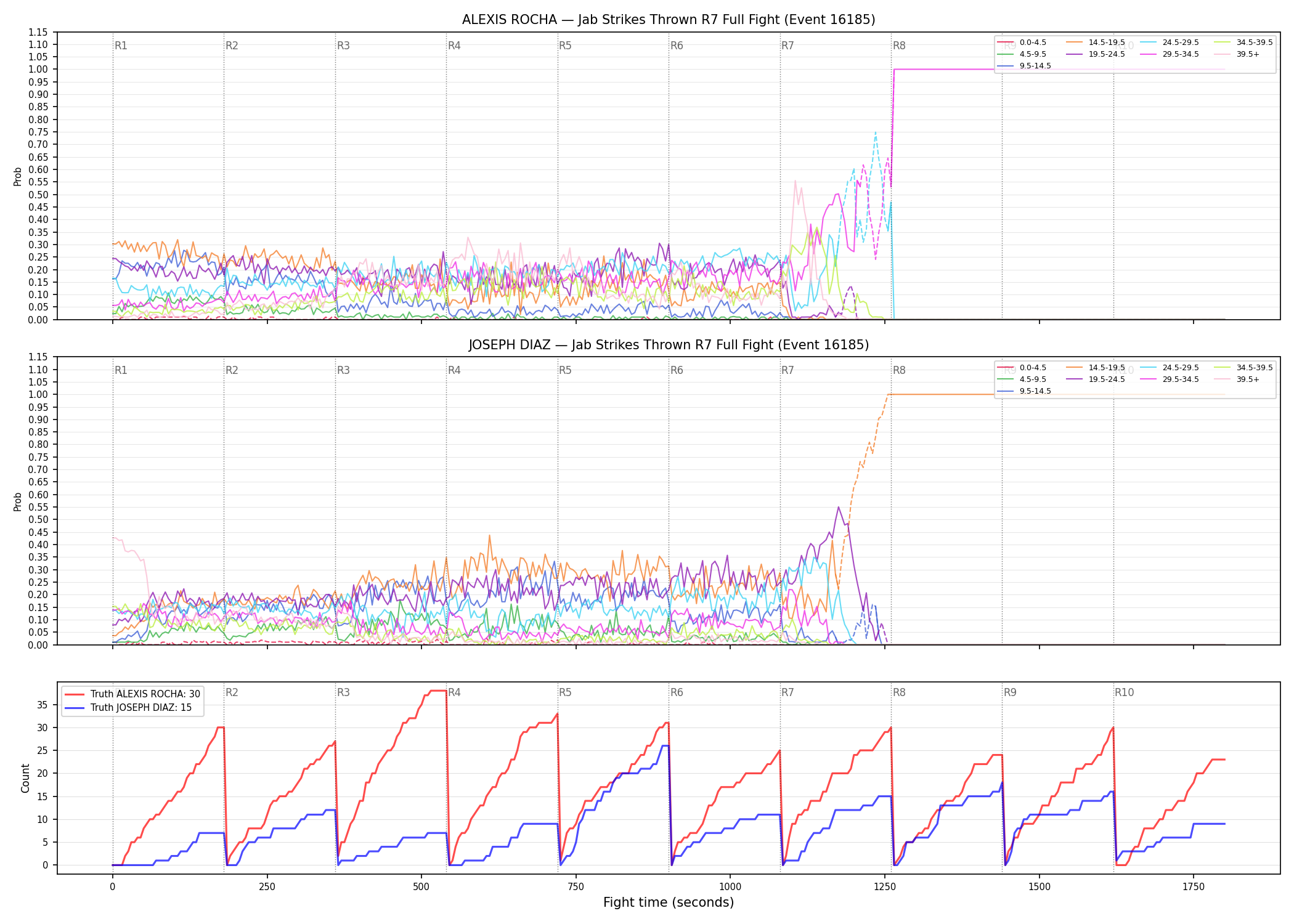This screenshot has width=1294, height=924.
Task: Pick '39.5+' in Joseph Diaz legend
Action: (x=1237, y=379)
